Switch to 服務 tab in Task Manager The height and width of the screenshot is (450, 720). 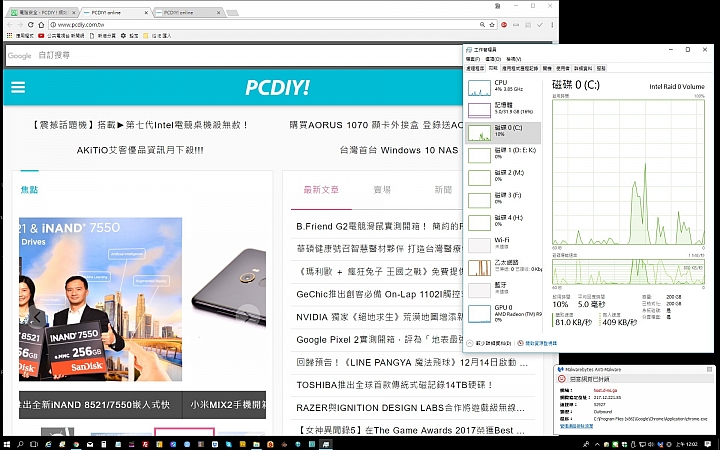point(601,68)
